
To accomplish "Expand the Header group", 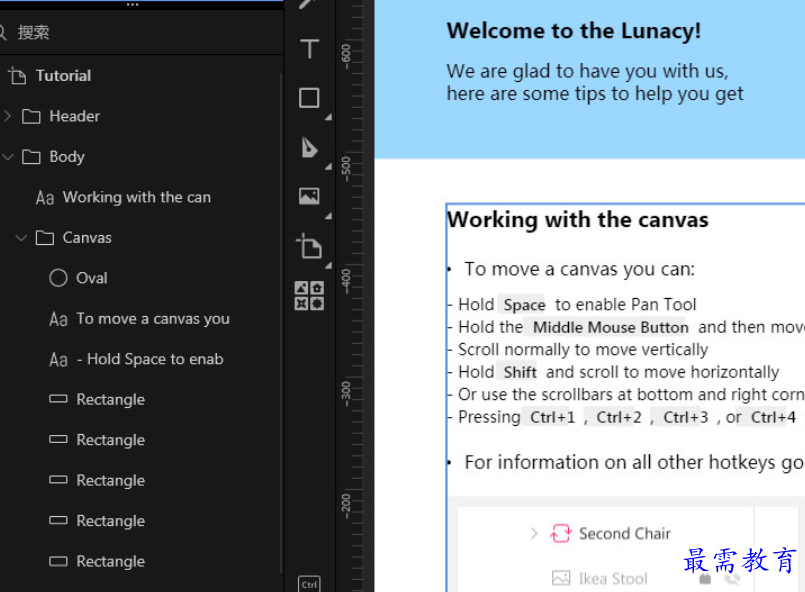I will [x=7, y=116].
